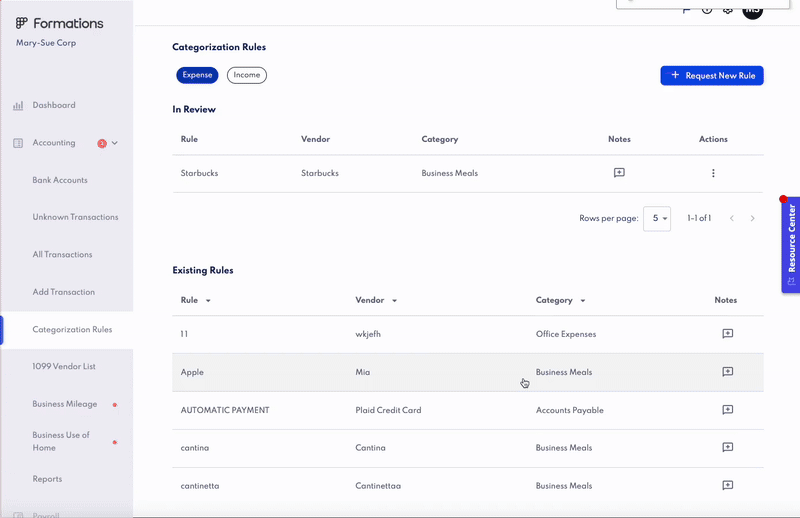The image size is (800, 518).
Task: Select the AUTOMATIC PAYMENT rule name
Action: 225,410
